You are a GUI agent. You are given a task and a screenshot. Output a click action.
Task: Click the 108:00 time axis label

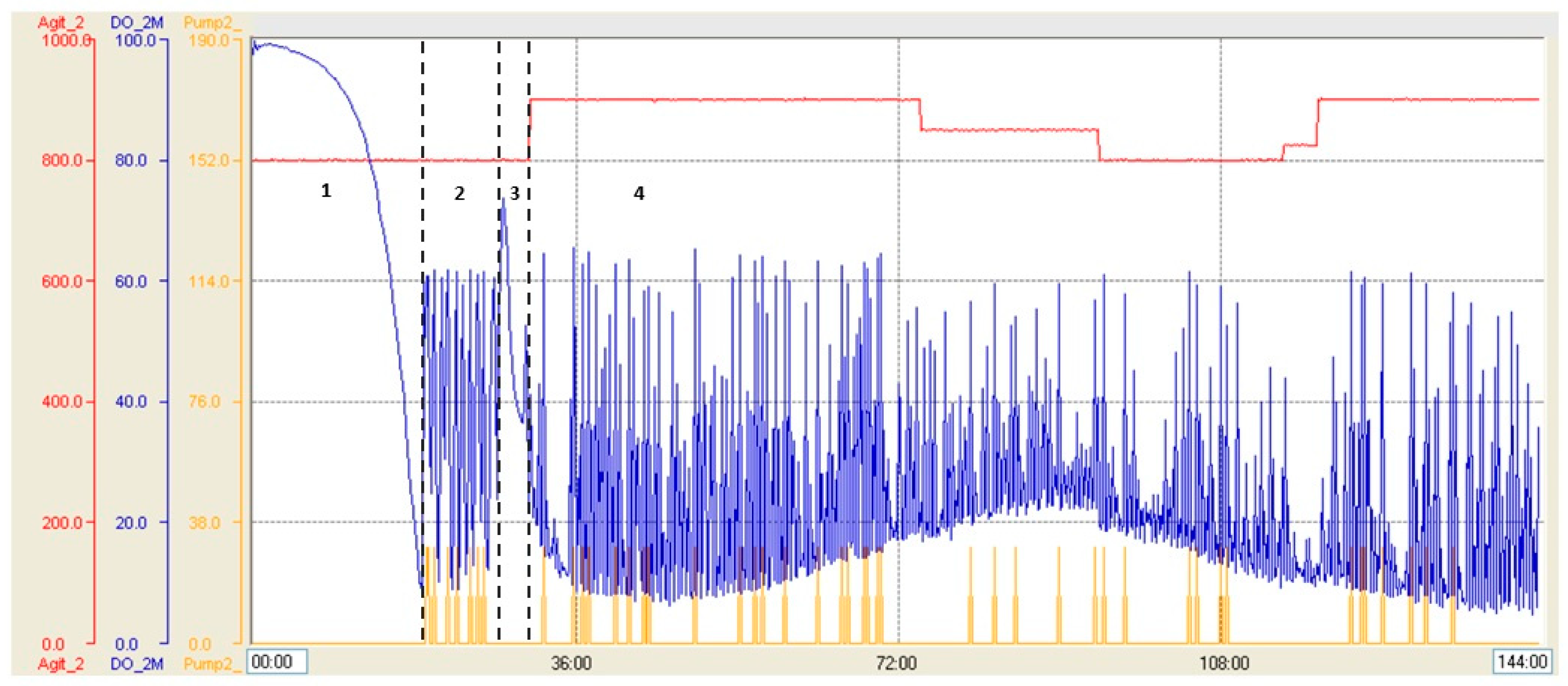pos(1224,663)
